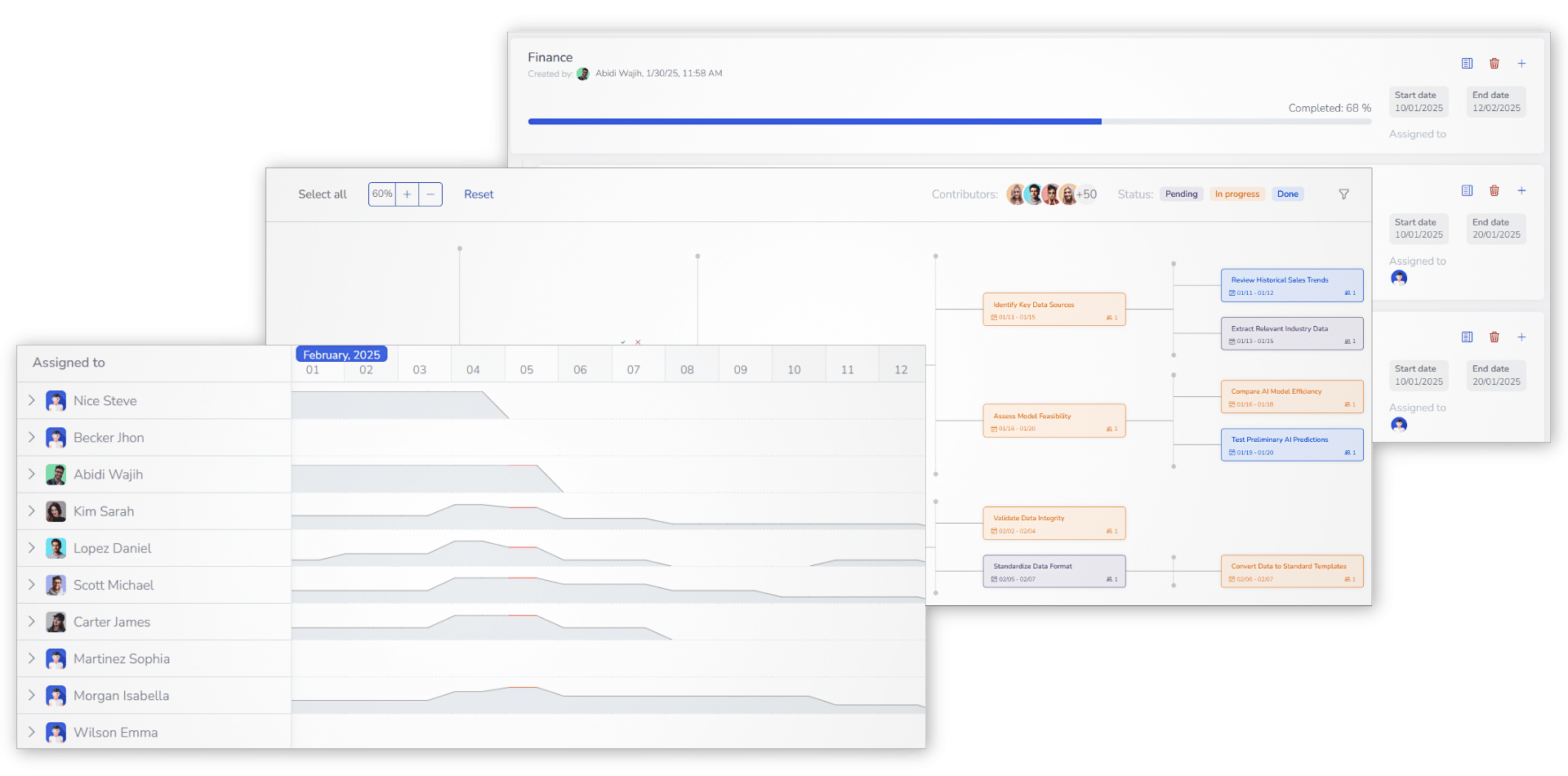1568x776 pixels.
Task: Toggle the Pending status filter
Action: (x=1181, y=194)
